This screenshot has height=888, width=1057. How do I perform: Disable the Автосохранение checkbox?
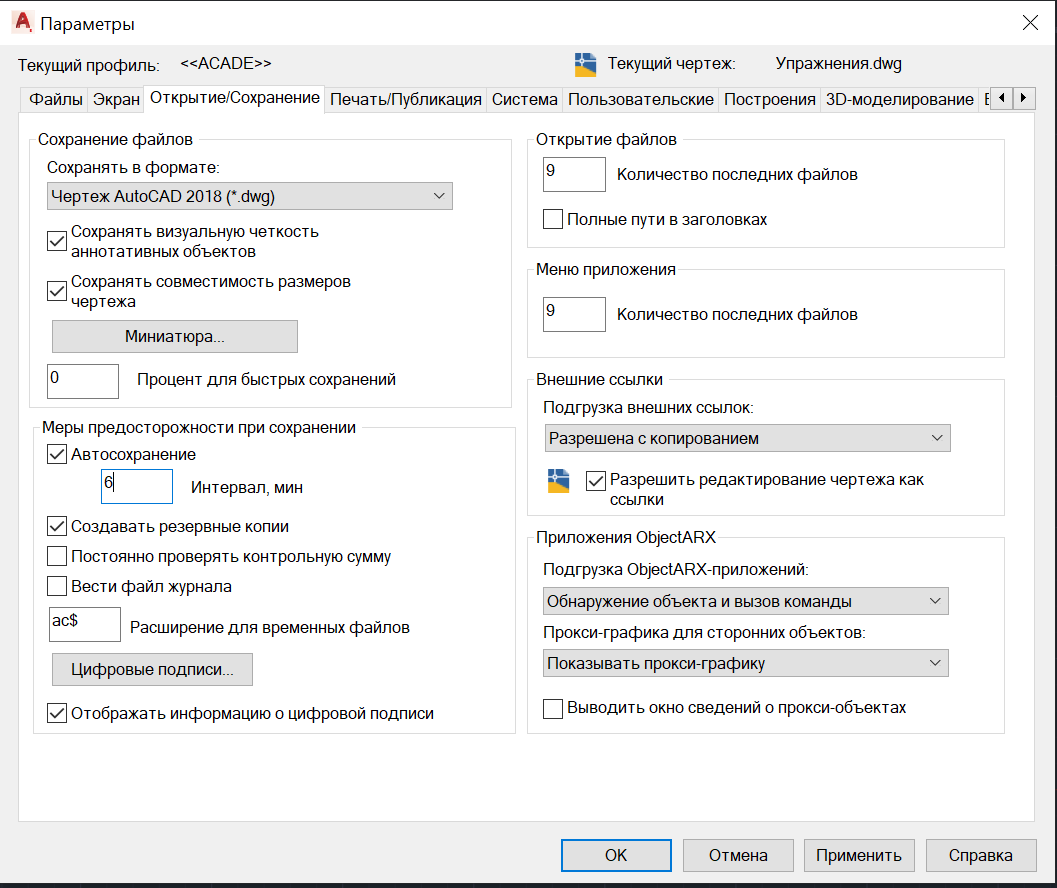pyautogui.click(x=57, y=454)
